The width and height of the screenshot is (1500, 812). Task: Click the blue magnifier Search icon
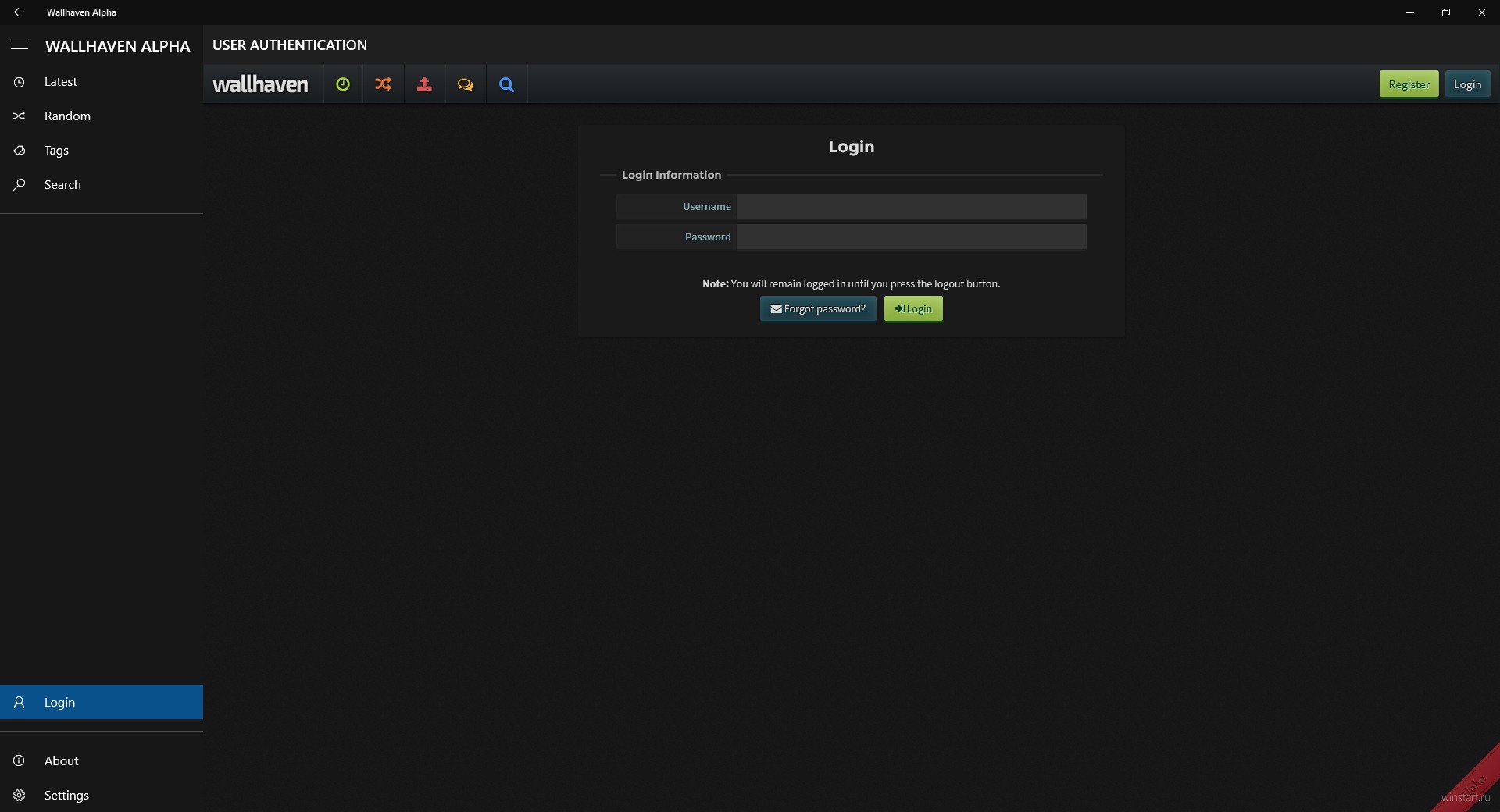[x=507, y=84]
